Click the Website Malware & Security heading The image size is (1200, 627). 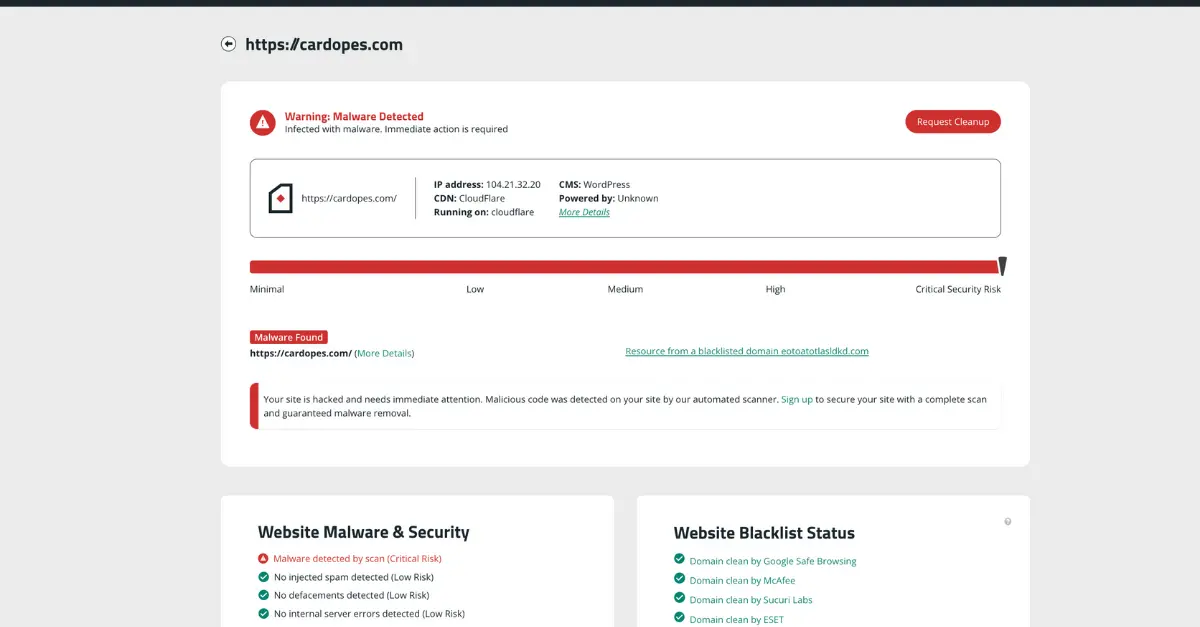[363, 533]
